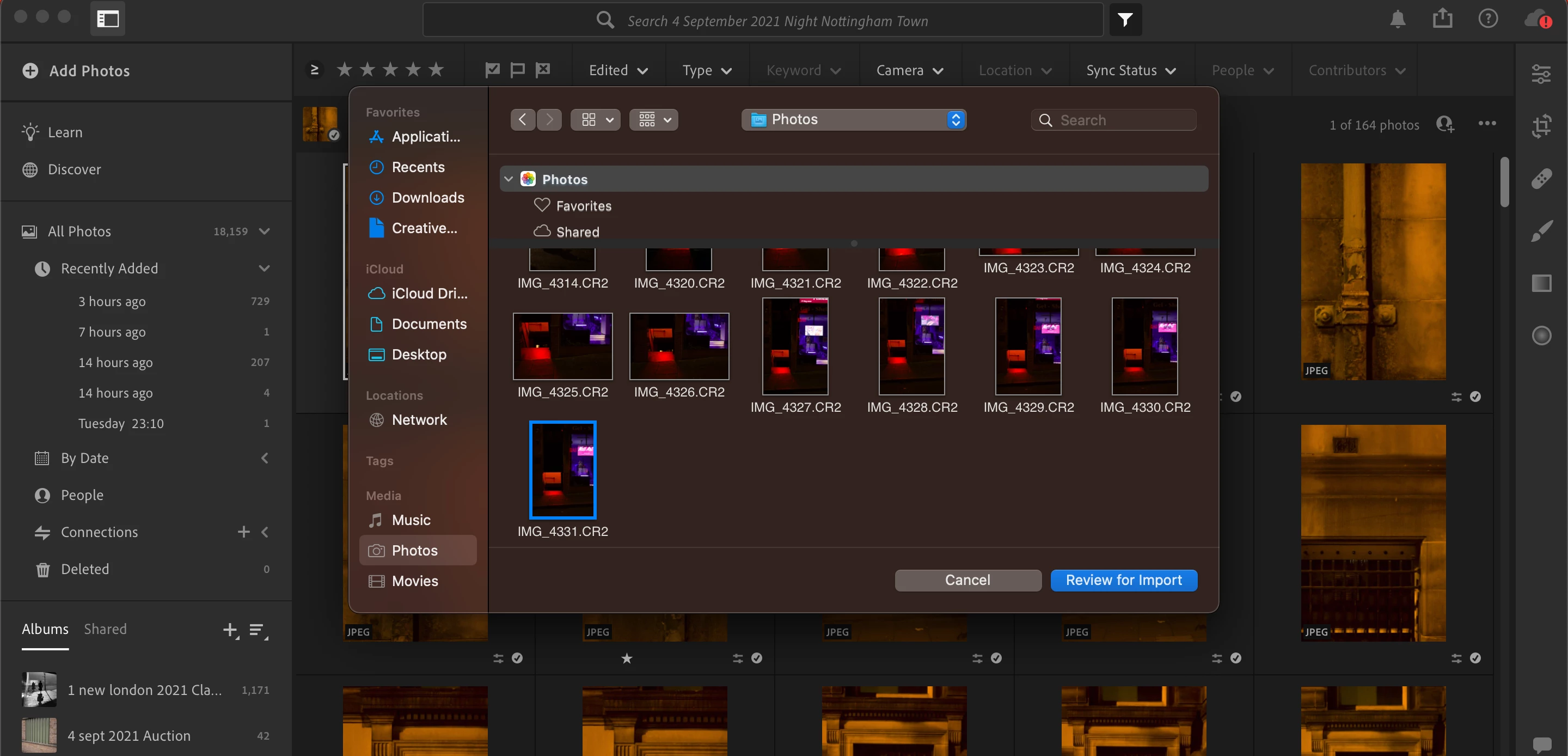Collapse the Photos library tree row
This screenshot has height=756, width=1568.
tap(509, 179)
